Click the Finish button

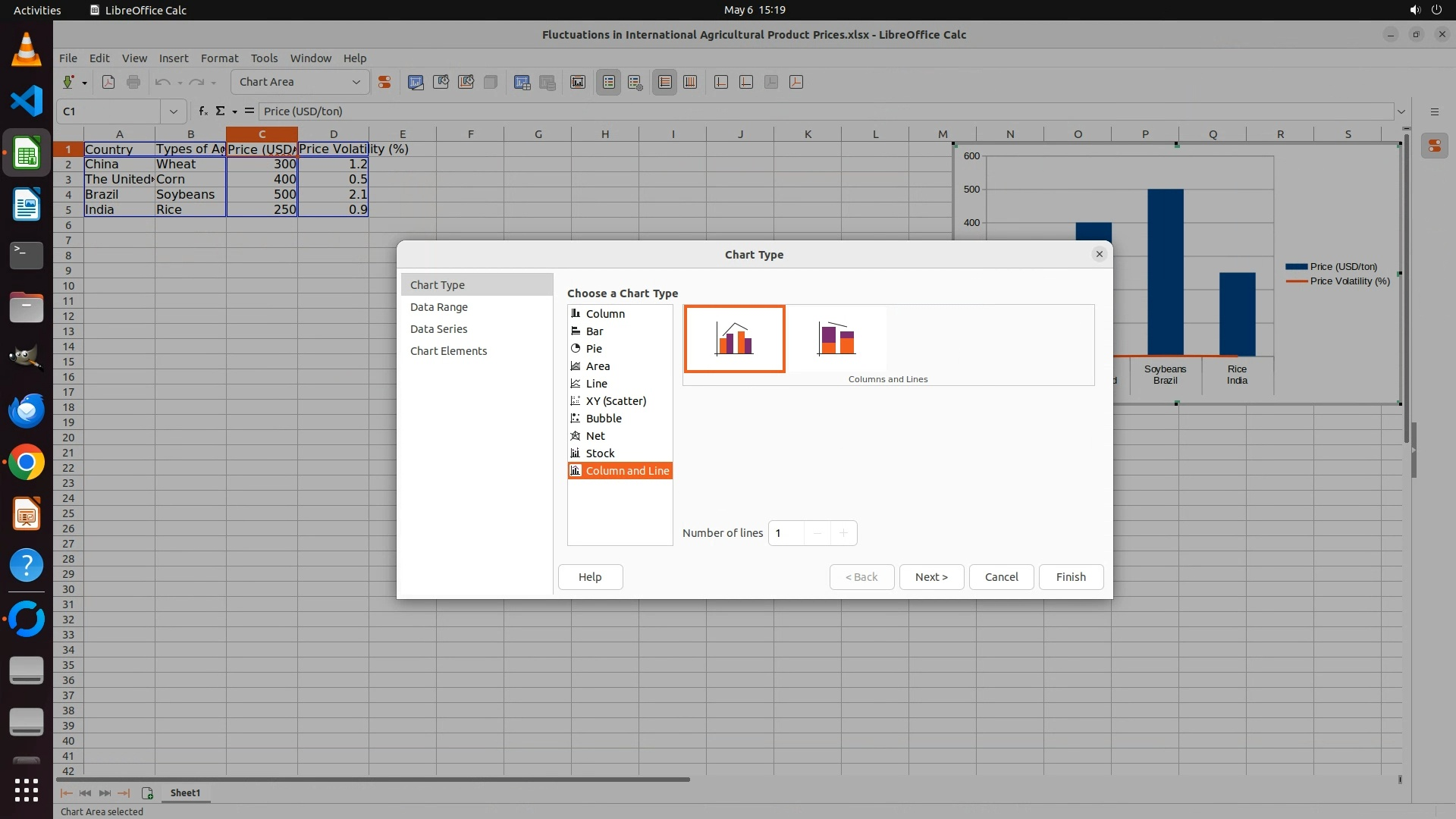1070,577
